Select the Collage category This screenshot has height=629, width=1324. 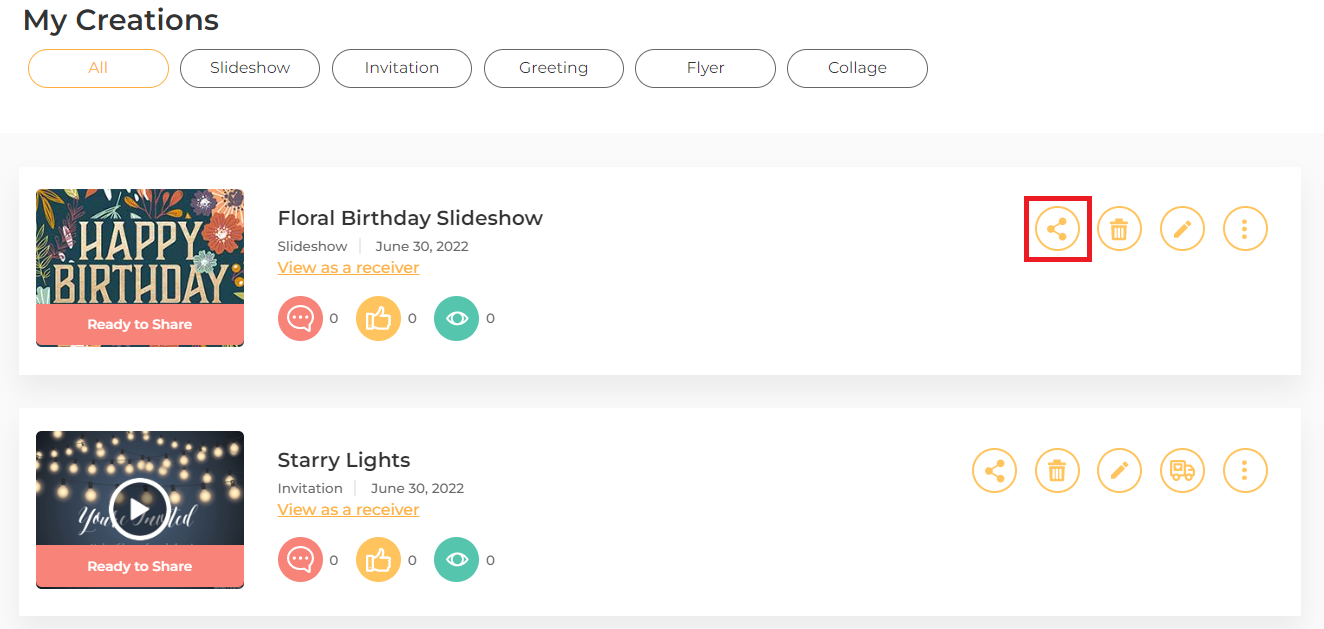[857, 68]
